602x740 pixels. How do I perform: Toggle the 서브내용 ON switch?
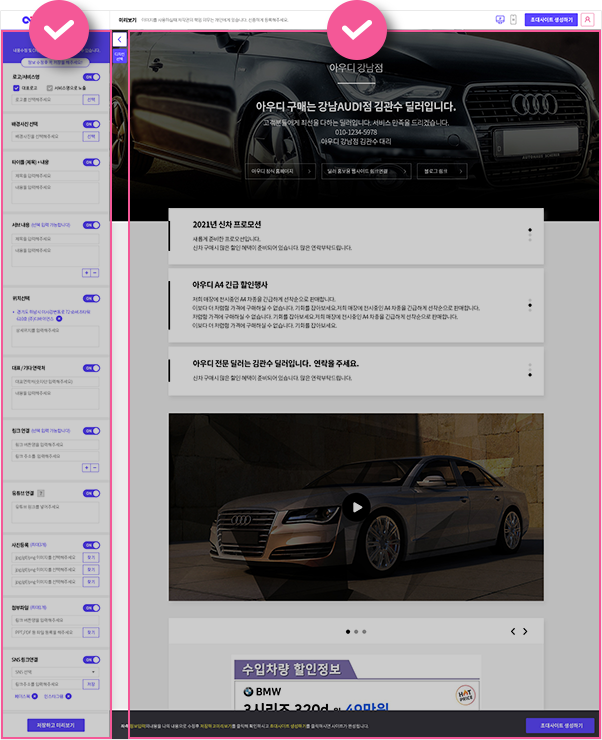(92, 225)
